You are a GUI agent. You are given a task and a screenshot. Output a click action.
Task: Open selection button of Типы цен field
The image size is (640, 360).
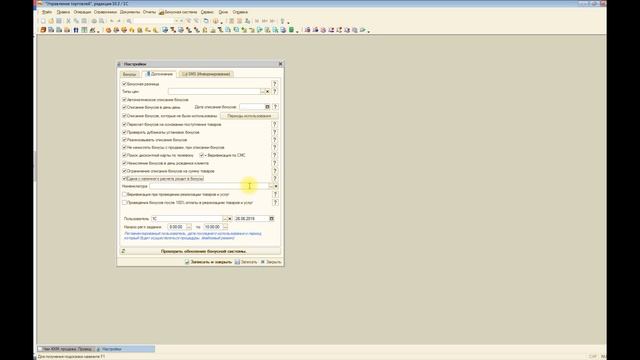pyautogui.click(x=262, y=91)
